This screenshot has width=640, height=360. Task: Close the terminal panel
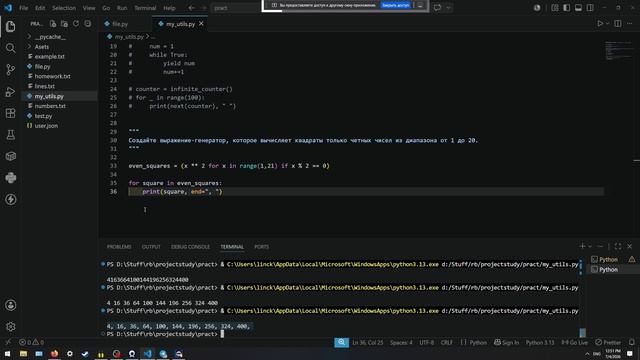pyautogui.click(x=630, y=246)
